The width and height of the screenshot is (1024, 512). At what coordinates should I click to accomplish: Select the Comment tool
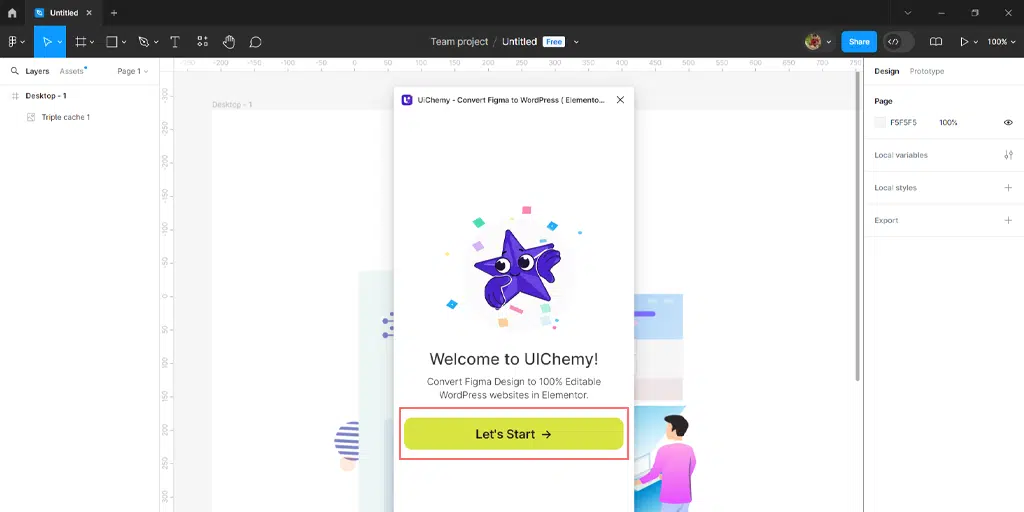point(255,42)
